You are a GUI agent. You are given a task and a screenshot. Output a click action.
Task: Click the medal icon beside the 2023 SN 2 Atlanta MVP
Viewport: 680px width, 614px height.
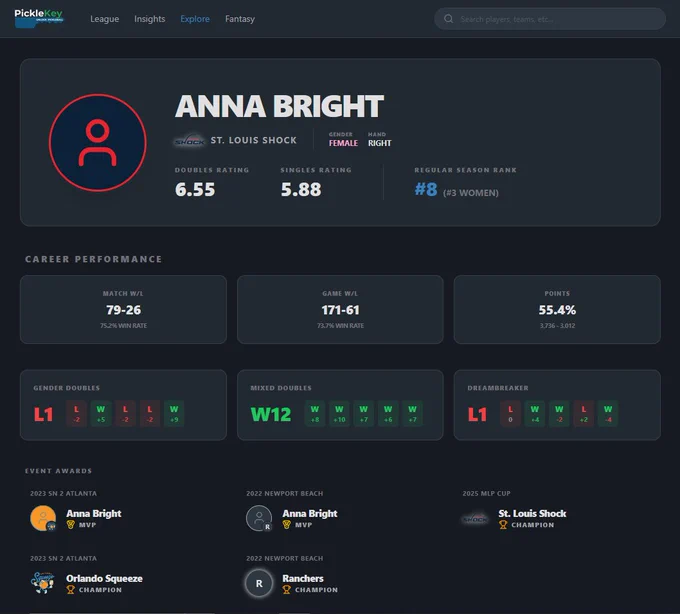pos(71,525)
